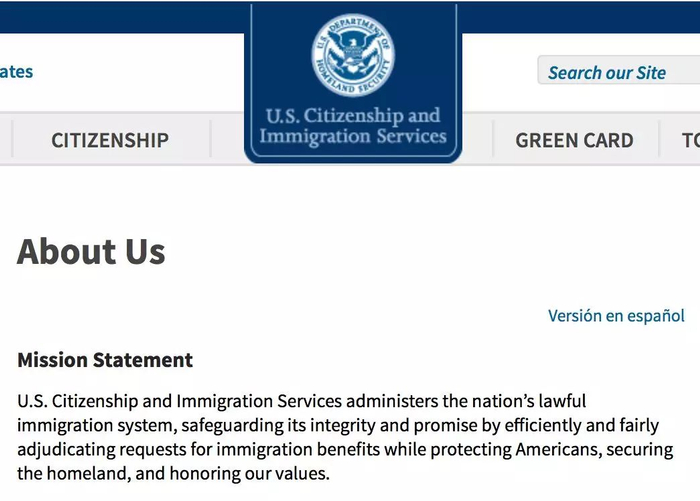The width and height of the screenshot is (700, 501).
Task: Switch to Versión en español
Action: (616, 316)
